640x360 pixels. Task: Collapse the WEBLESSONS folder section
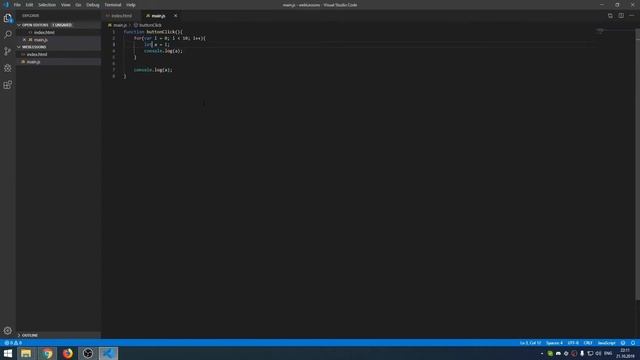(x=58, y=47)
